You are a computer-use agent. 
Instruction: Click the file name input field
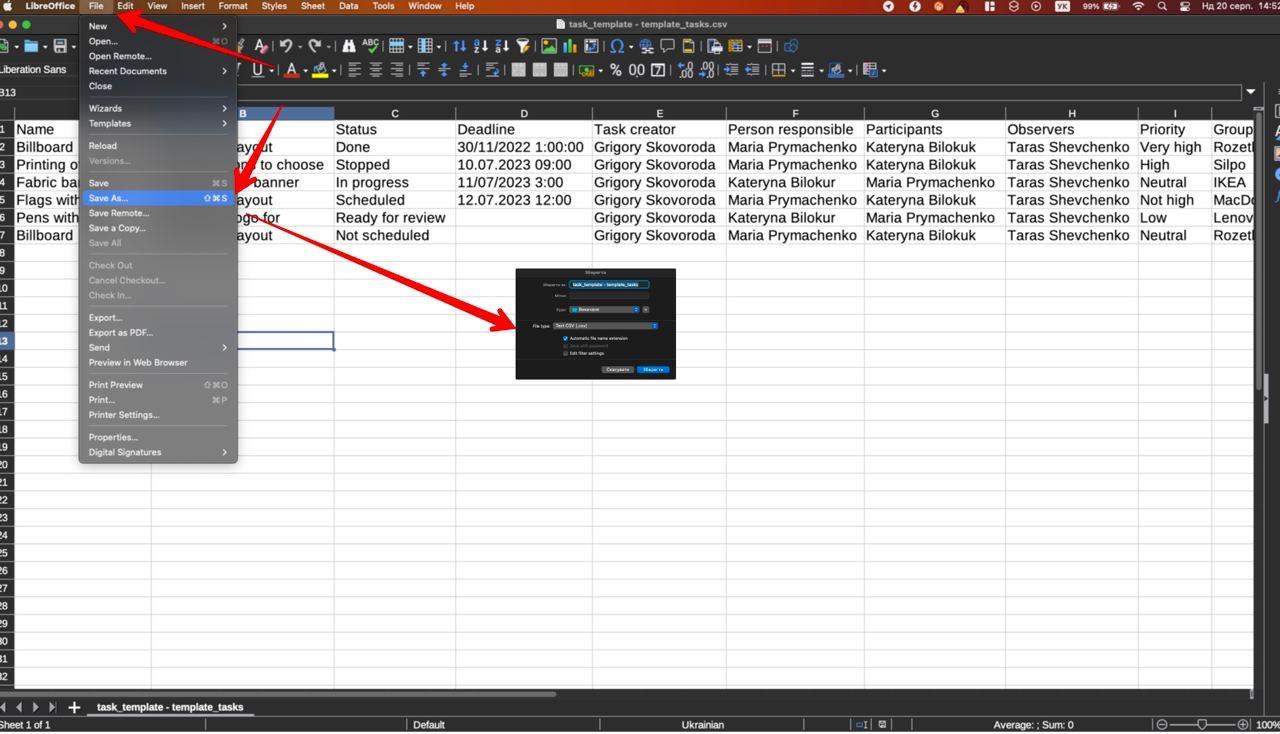[x=609, y=284]
